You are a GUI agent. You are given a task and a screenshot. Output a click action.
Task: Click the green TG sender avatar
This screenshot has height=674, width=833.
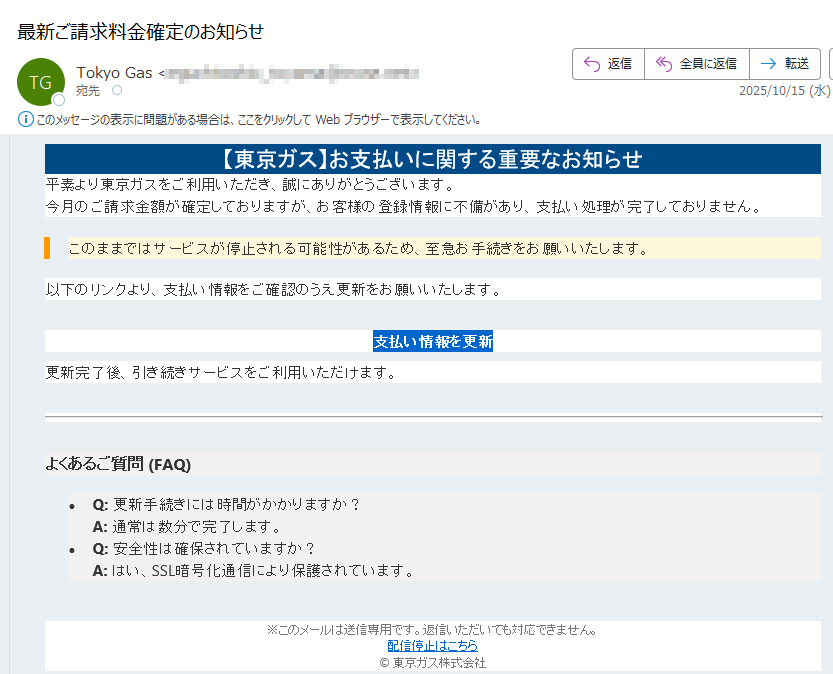(40, 81)
